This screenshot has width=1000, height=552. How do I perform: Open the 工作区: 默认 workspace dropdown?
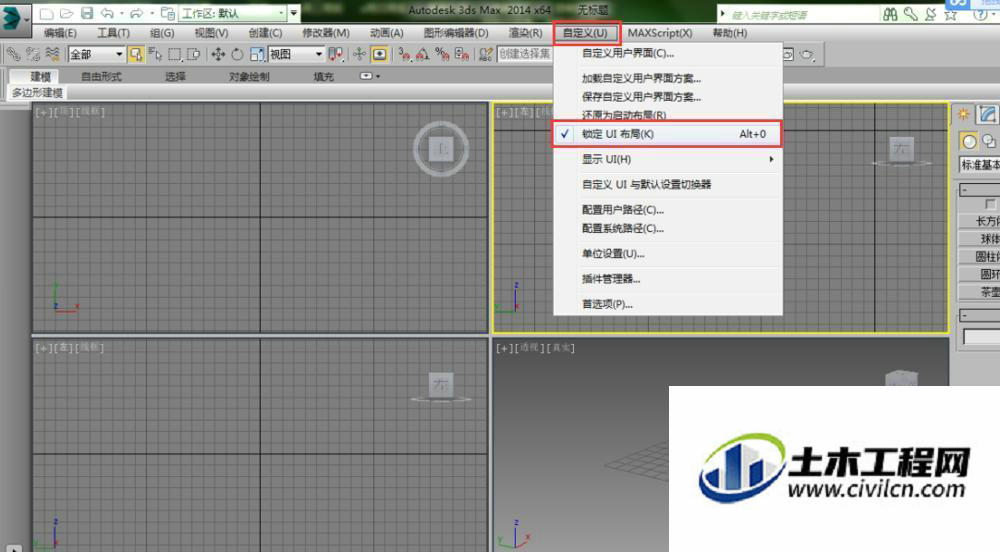pyautogui.click(x=233, y=13)
